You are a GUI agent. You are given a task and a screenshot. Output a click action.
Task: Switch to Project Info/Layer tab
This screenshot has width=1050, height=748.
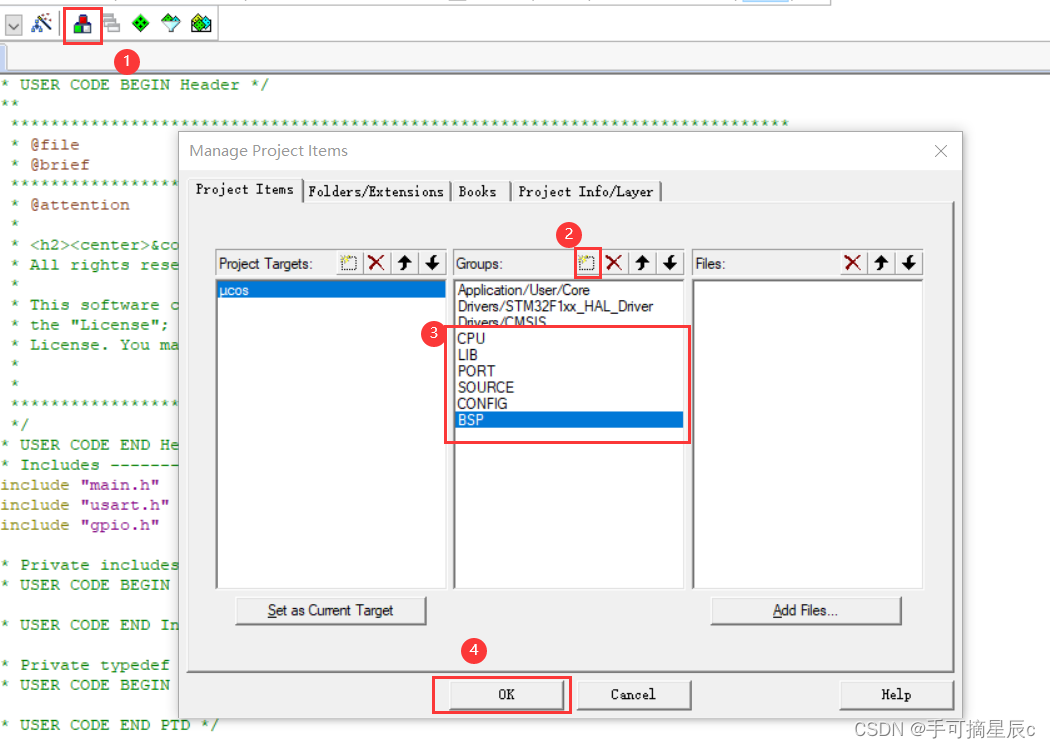(586, 192)
